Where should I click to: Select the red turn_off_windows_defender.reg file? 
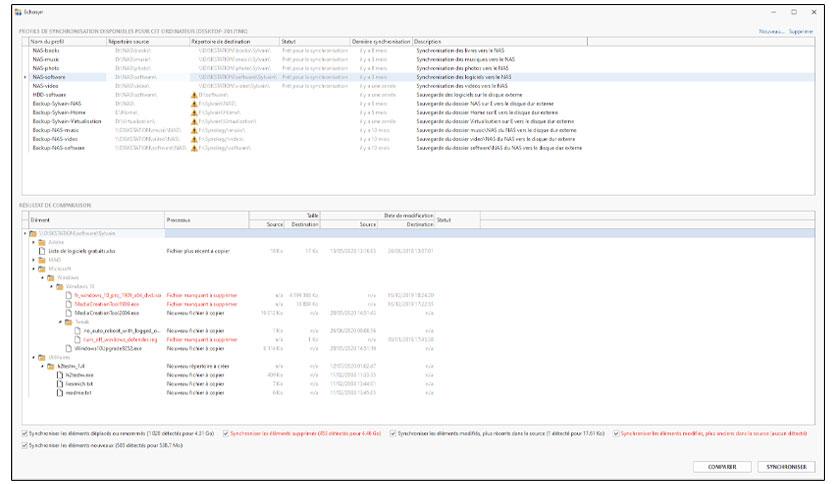click(x=120, y=340)
